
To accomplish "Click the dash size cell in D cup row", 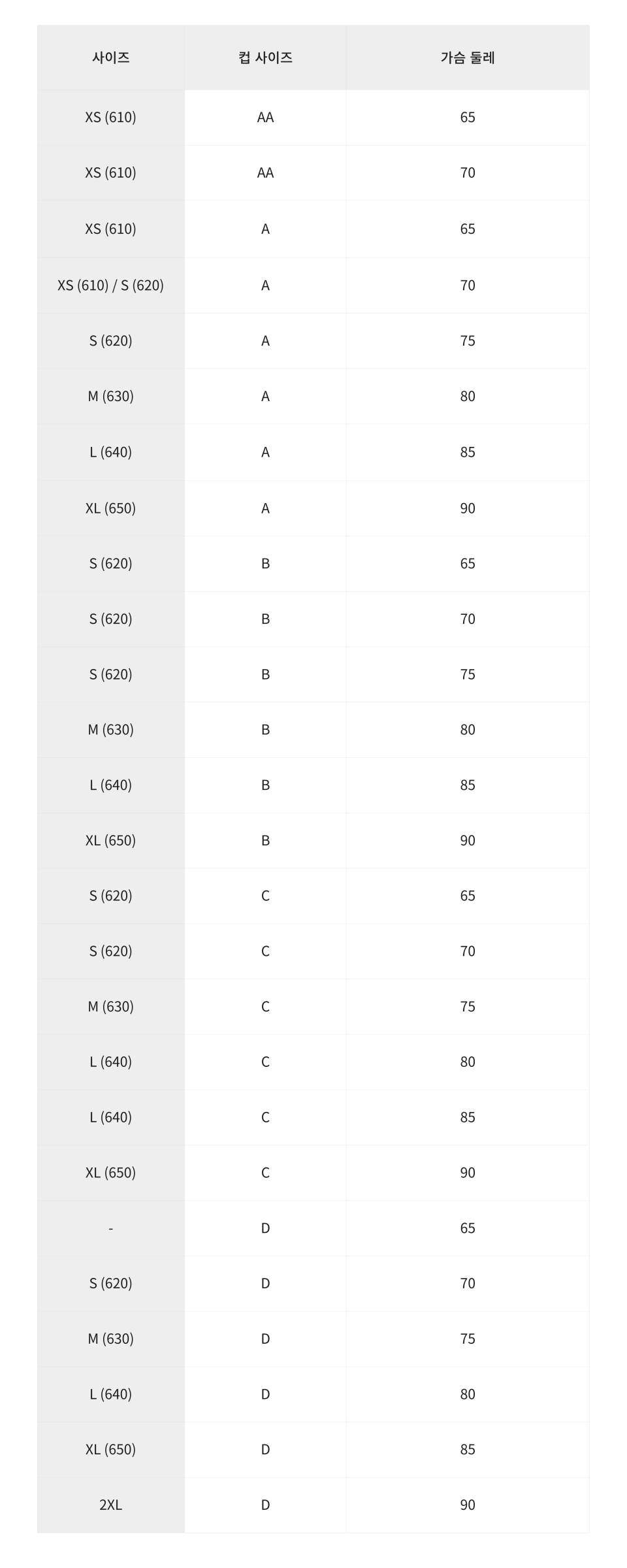I will tap(110, 1228).
